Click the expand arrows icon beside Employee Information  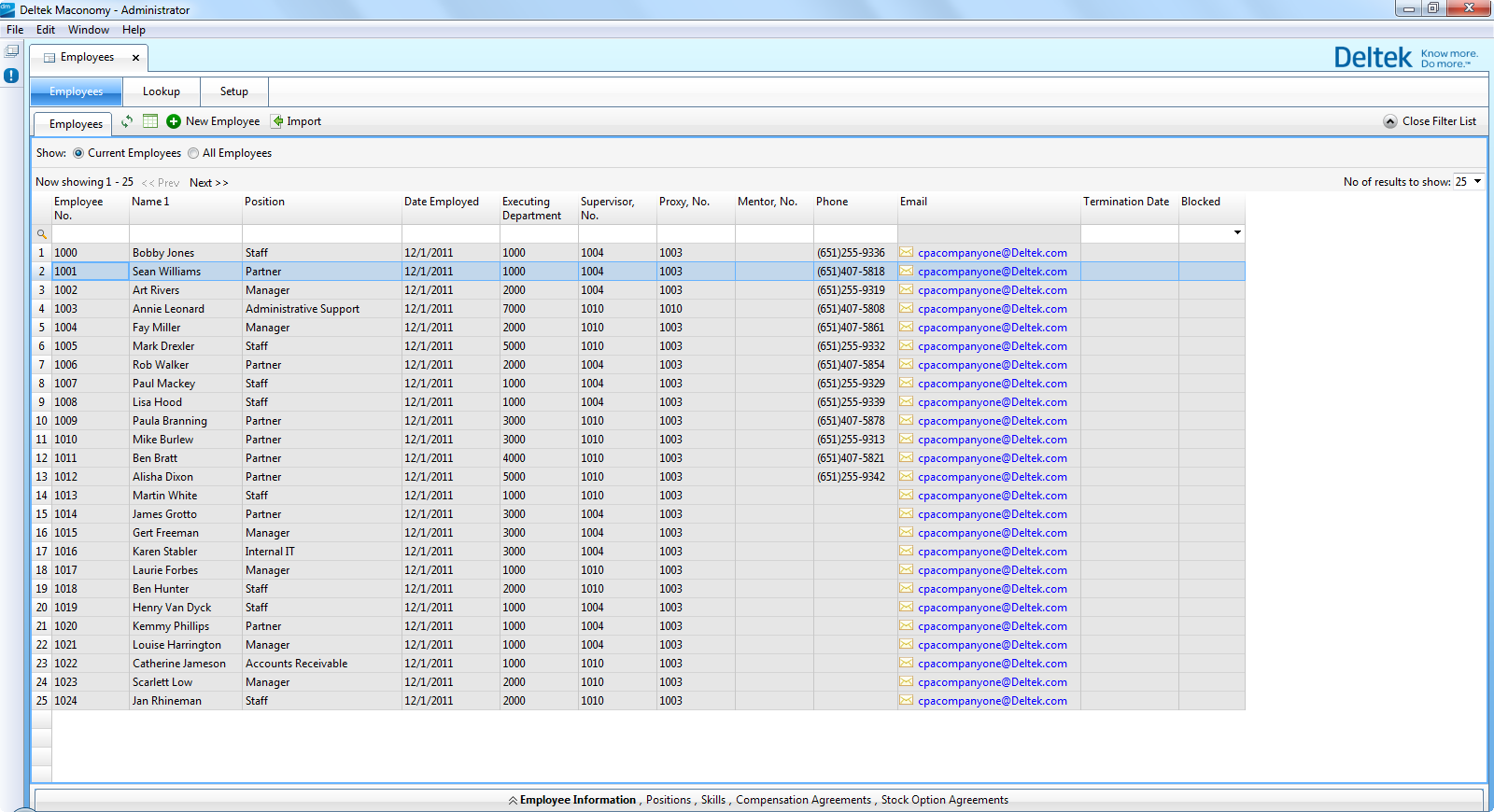[x=513, y=800]
